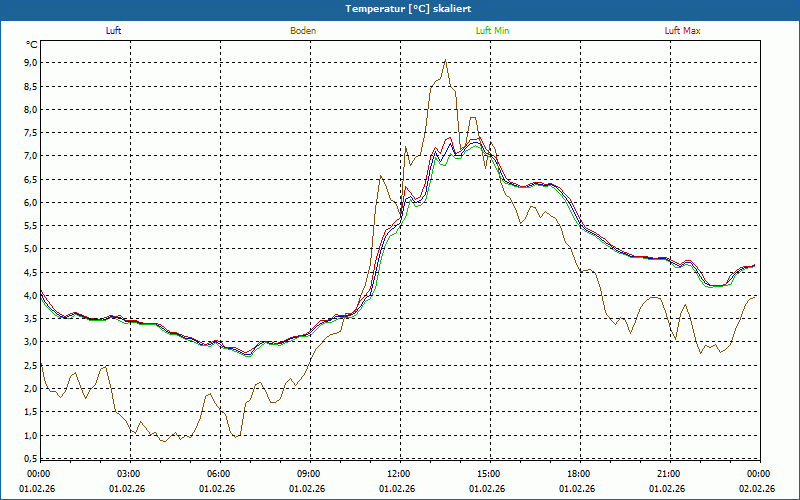800x500 pixels.
Task: Click the 0,5 label at the axis bottom
Action: tap(30, 459)
